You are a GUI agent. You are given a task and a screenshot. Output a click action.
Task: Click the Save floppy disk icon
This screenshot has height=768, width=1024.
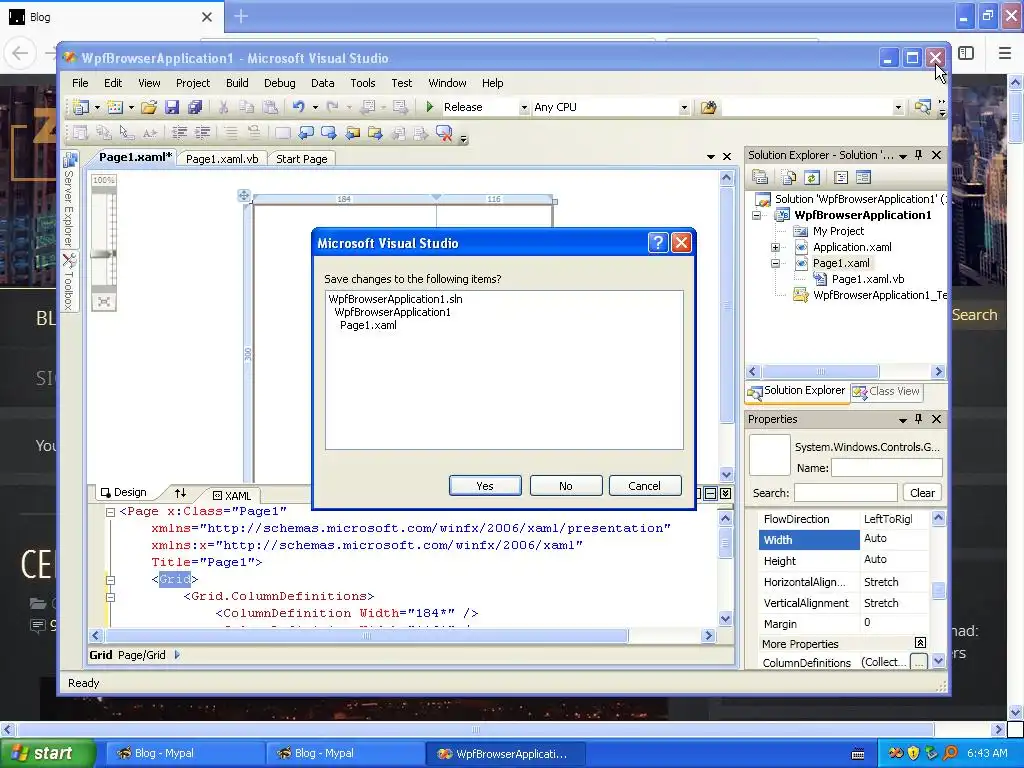(x=172, y=107)
